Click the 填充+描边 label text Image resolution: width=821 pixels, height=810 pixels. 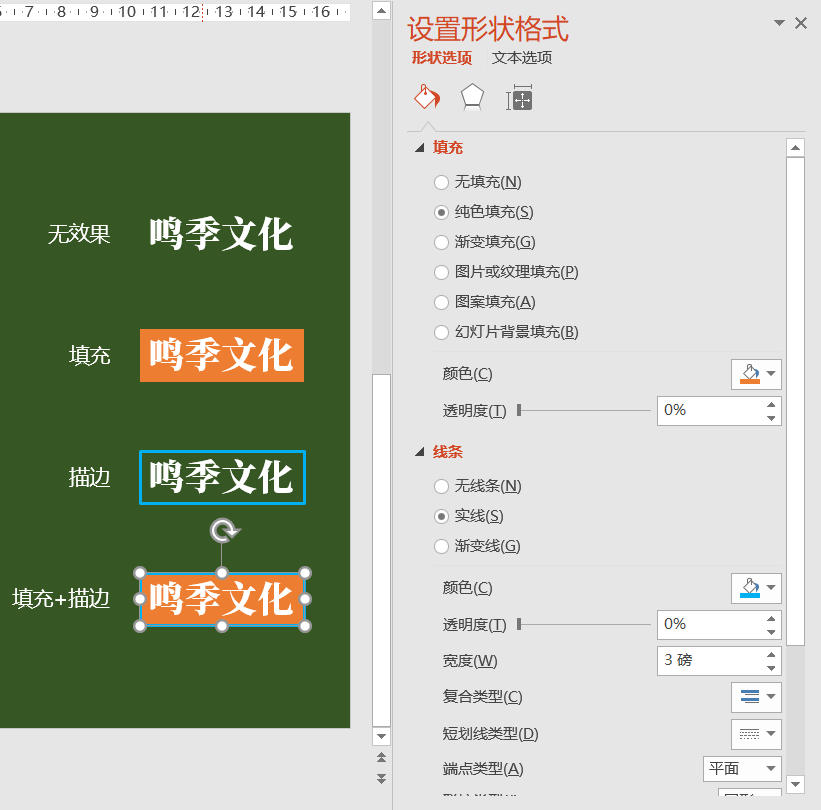(x=61, y=598)
